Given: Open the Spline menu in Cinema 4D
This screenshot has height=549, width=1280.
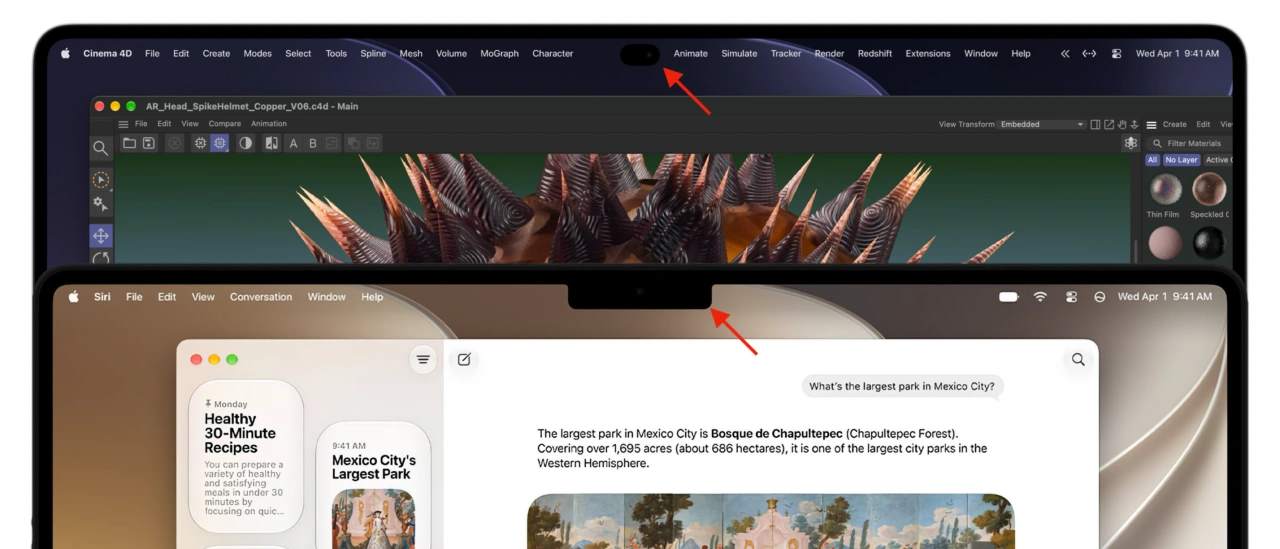Looking at the screenshot, I should 373,54.
